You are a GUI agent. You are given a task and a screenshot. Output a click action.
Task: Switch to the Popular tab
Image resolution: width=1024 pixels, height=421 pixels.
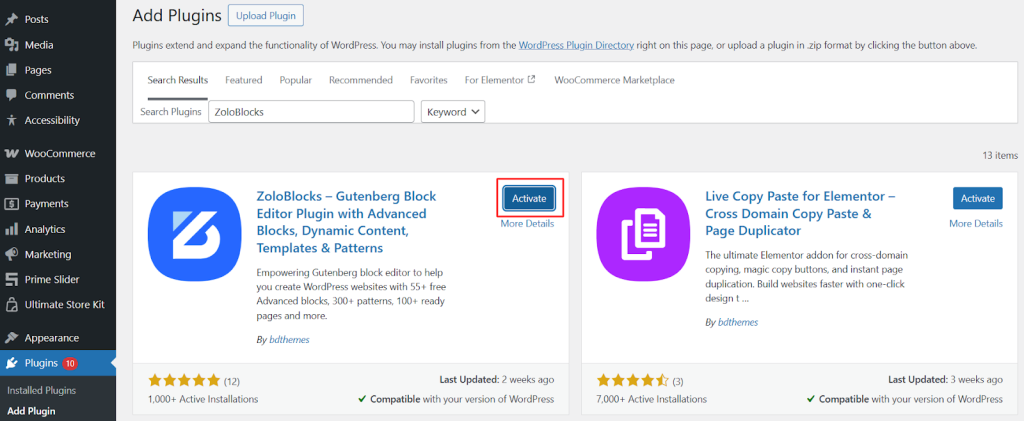coord(296,80)
